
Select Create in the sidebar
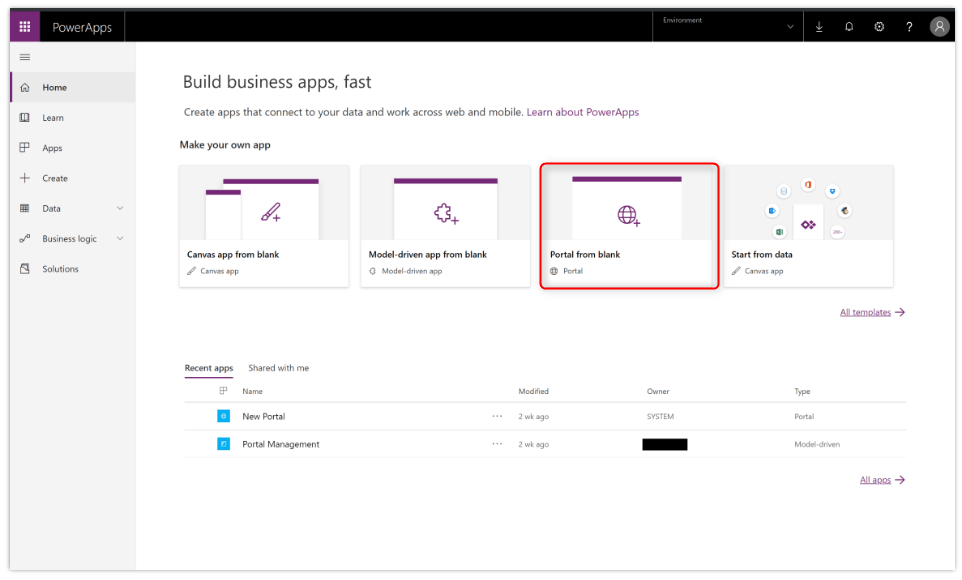pyautogui.click(x=73, y=178)
